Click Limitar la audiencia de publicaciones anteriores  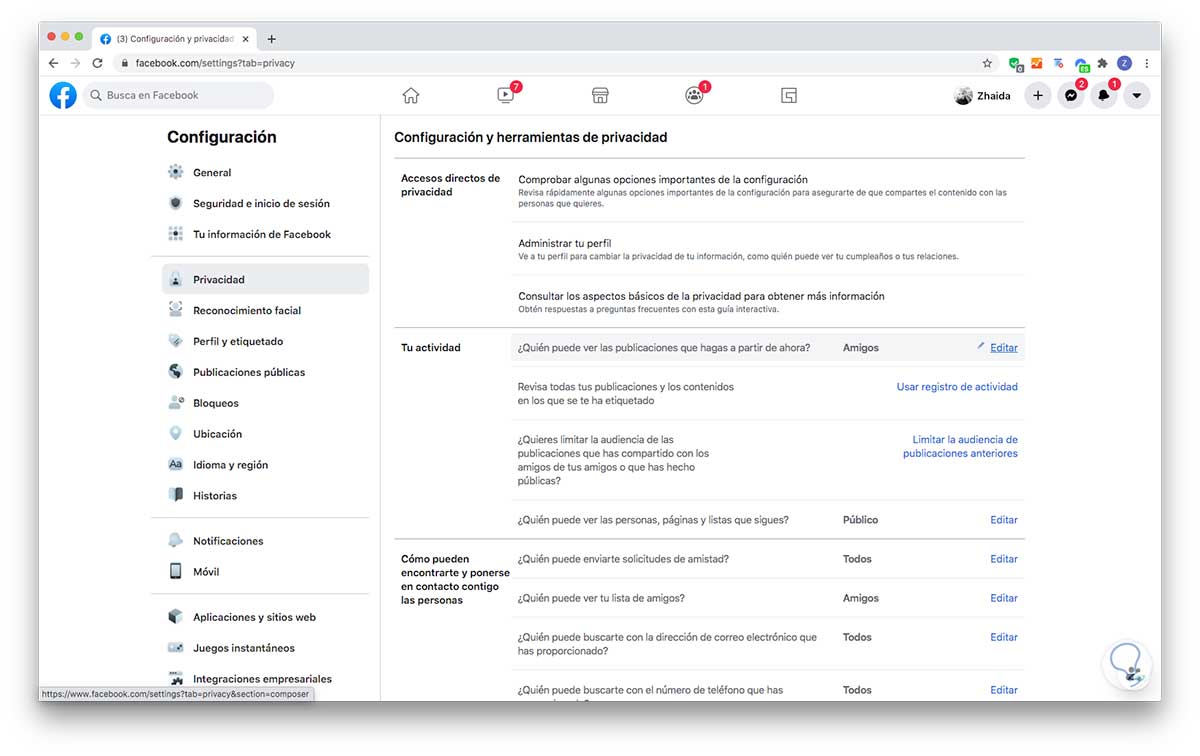click(x=960, y=447)
